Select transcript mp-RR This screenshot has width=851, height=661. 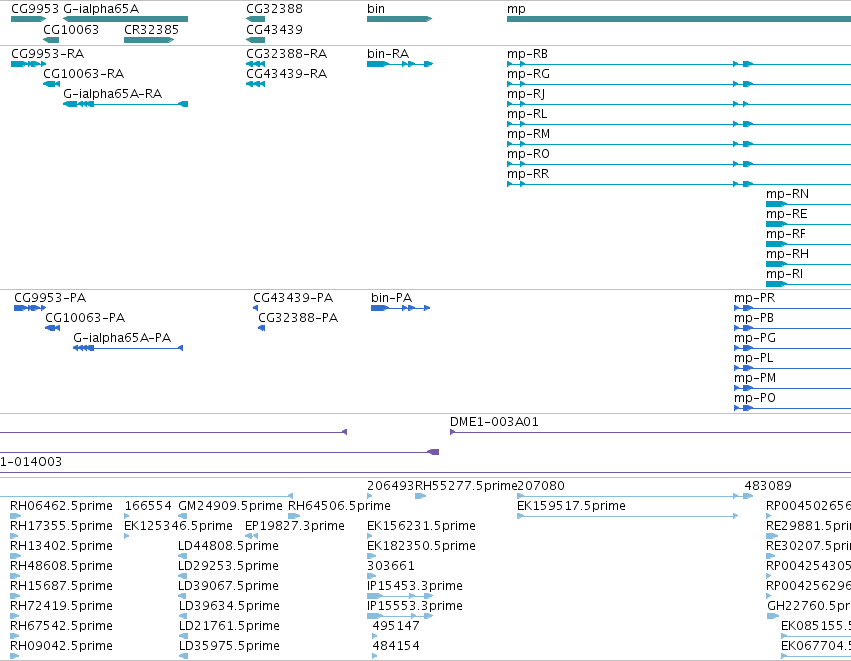tap(679, 185)
